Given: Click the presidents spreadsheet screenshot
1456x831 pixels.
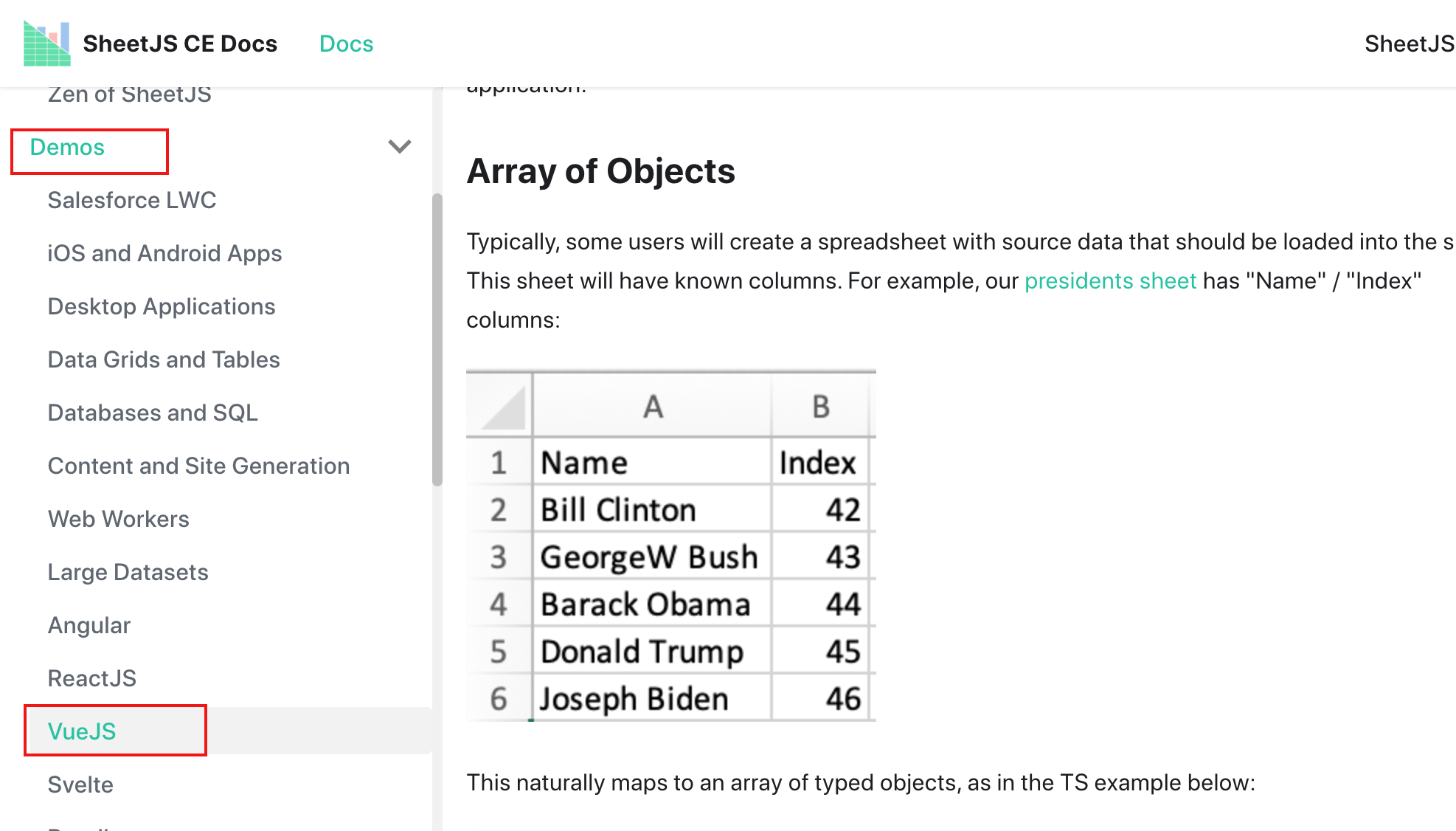Looking at the screenshot, I should pyautogui.click(x=671, y=545).
